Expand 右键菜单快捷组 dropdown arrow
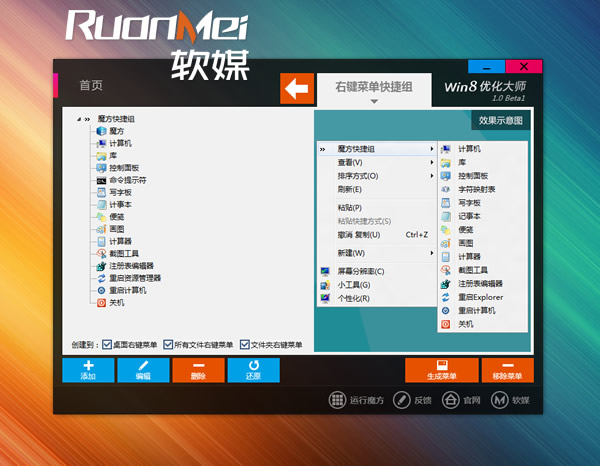The width and height of the screenshot is (600, 466). point(375,100)
